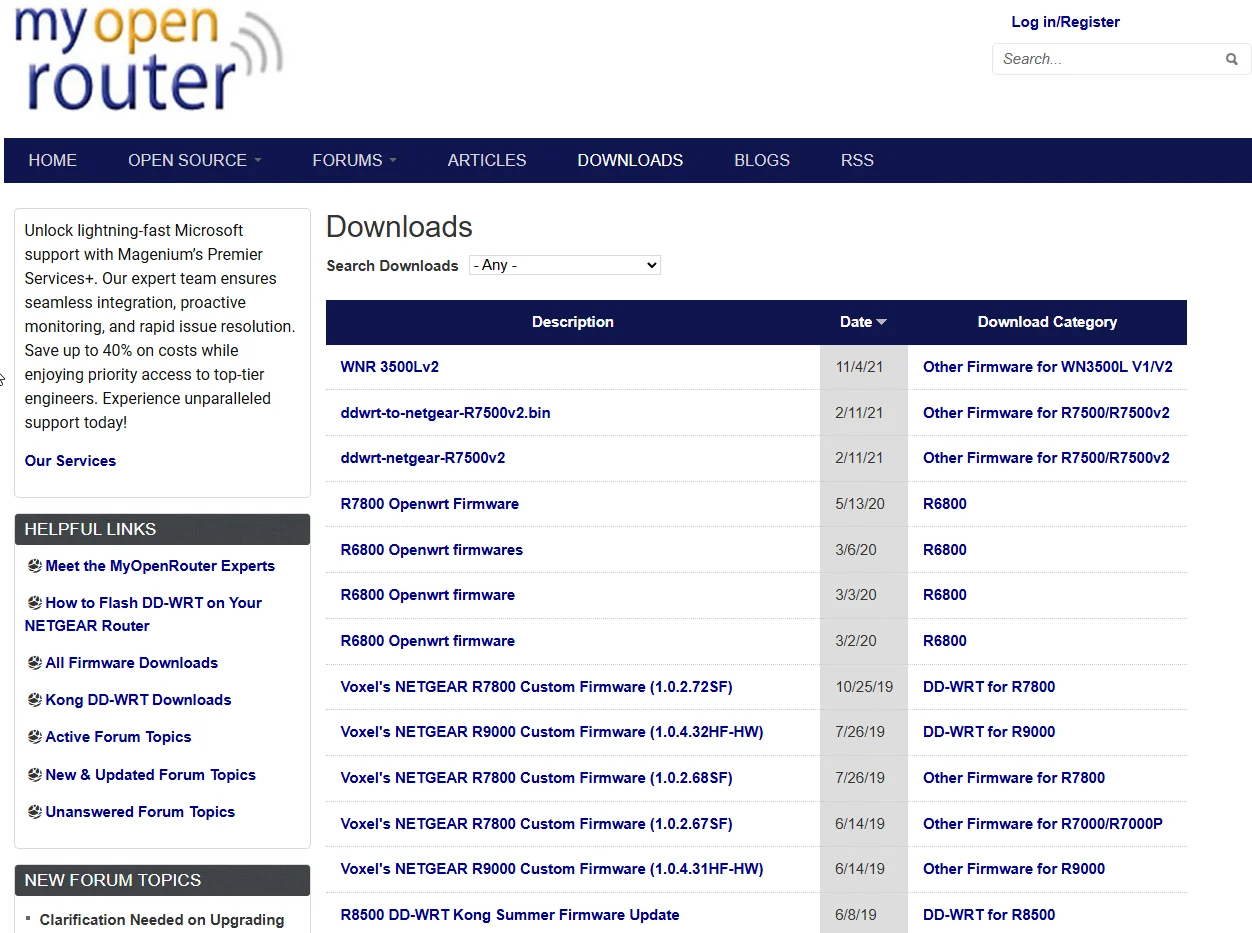Click the Our Services link

70,460
